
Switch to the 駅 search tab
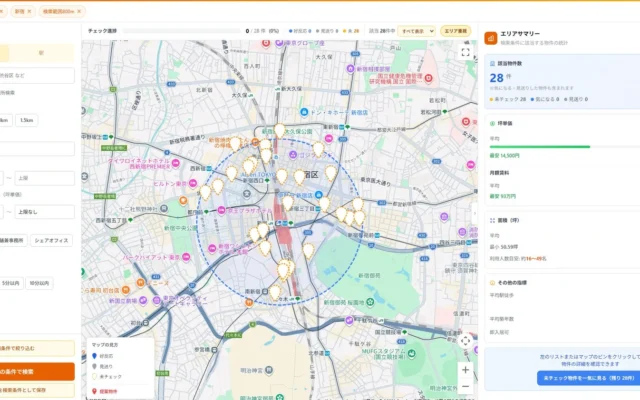point(42,53)
